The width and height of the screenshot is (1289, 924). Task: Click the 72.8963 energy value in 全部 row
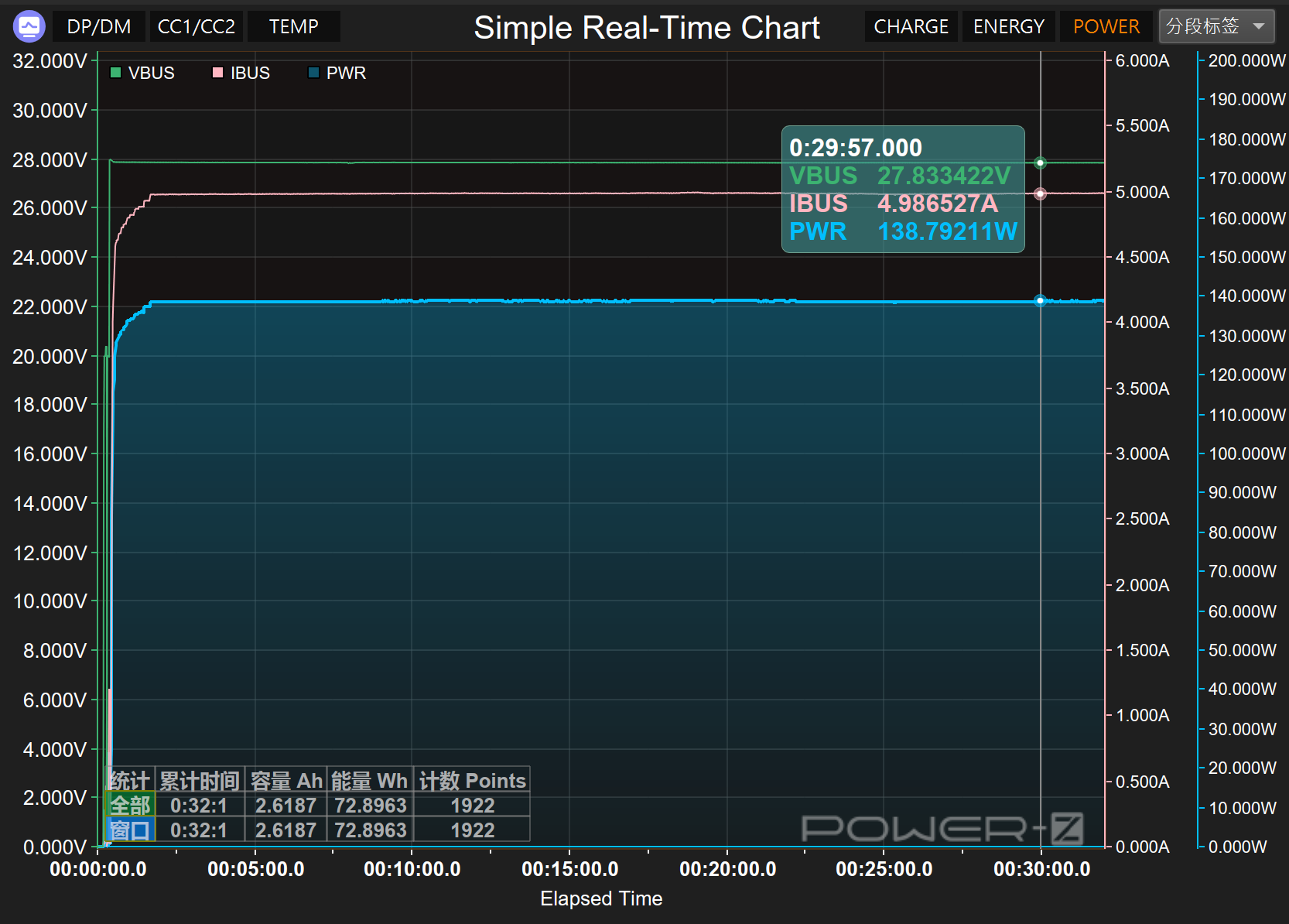pos(370,805)
